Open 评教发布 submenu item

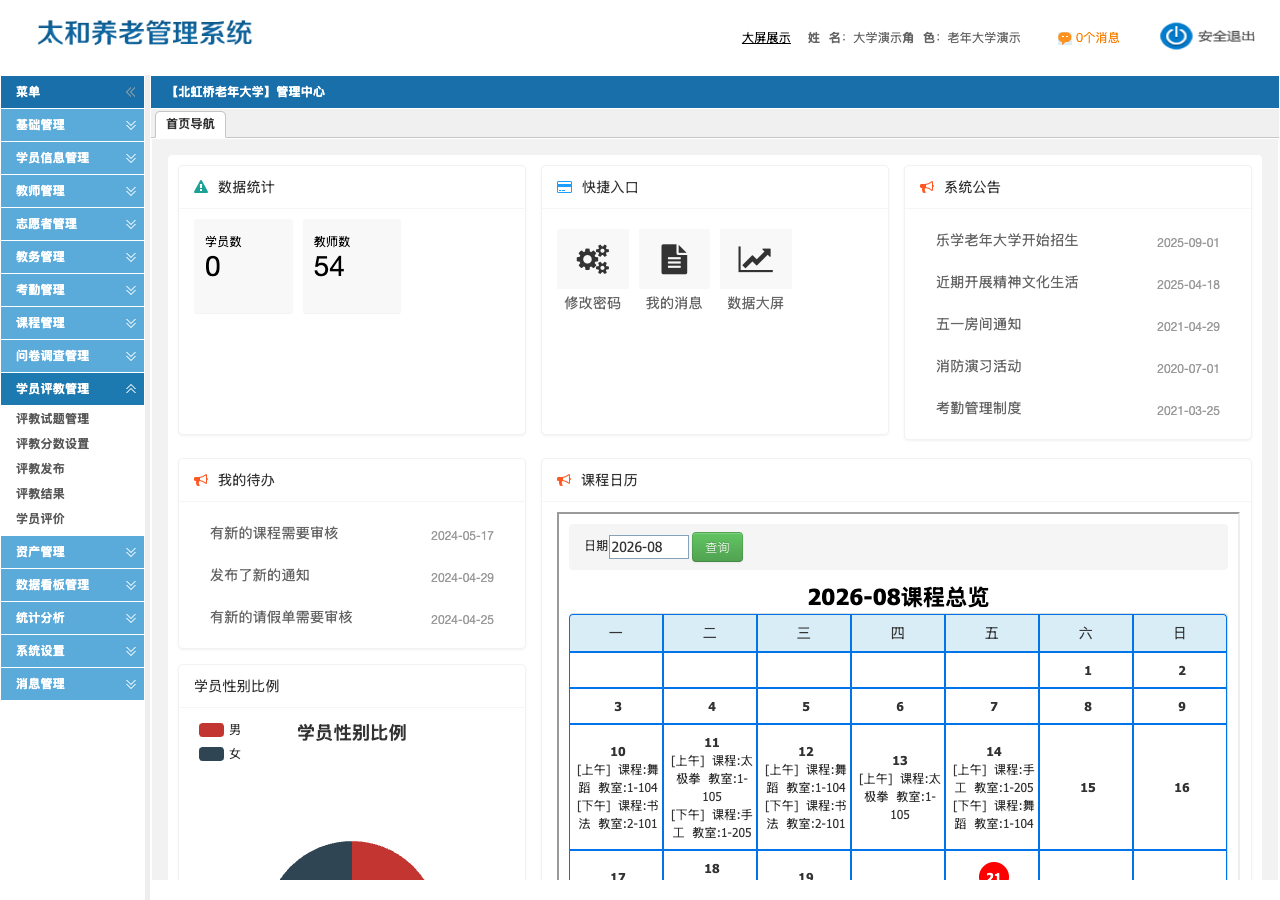40,469
